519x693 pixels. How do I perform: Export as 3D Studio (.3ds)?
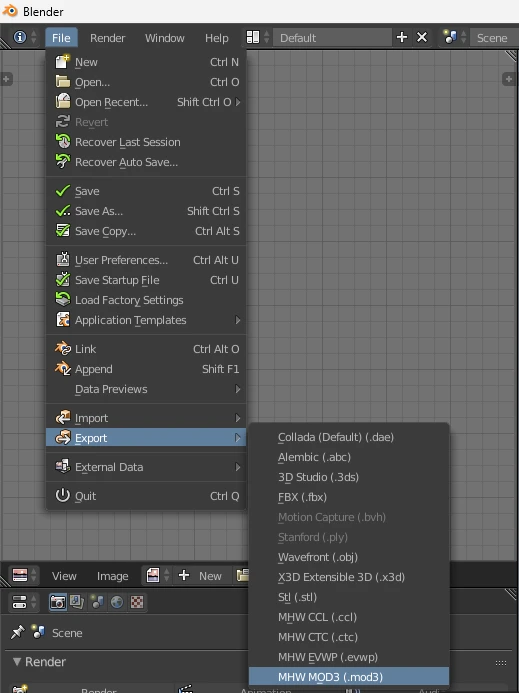349,477
